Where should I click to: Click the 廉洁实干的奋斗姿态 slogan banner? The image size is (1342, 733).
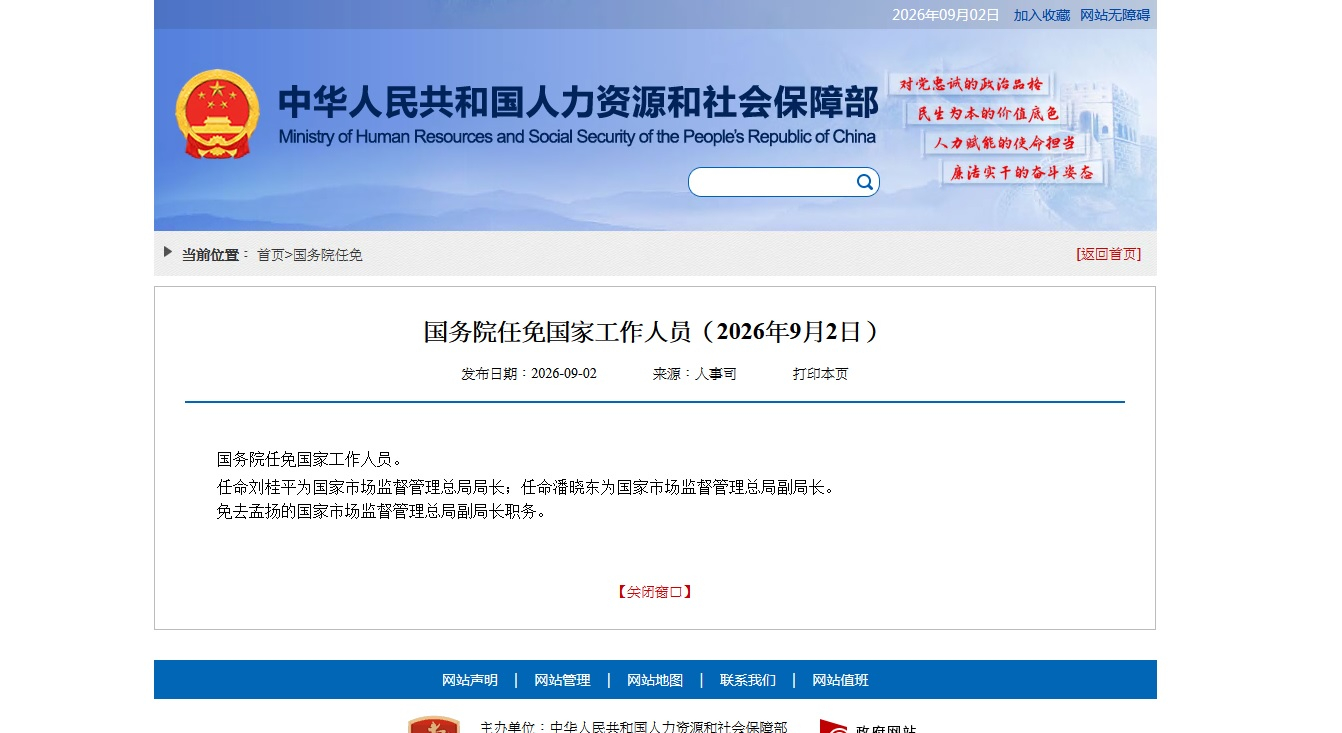click(x=1021, y=172)
